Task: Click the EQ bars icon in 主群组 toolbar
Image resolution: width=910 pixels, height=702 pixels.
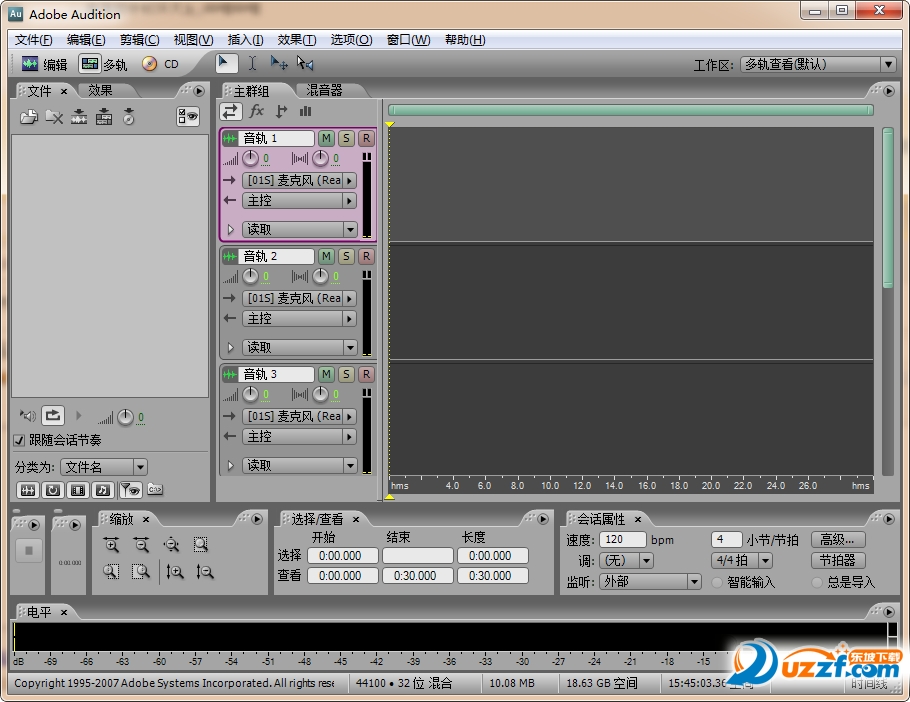Action: [x=305, y=111]
